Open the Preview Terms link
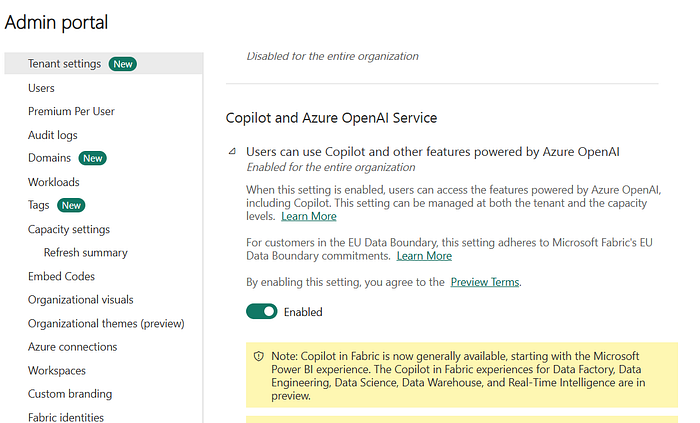Viewport: 700px width, 423px height. pos(485,282)
